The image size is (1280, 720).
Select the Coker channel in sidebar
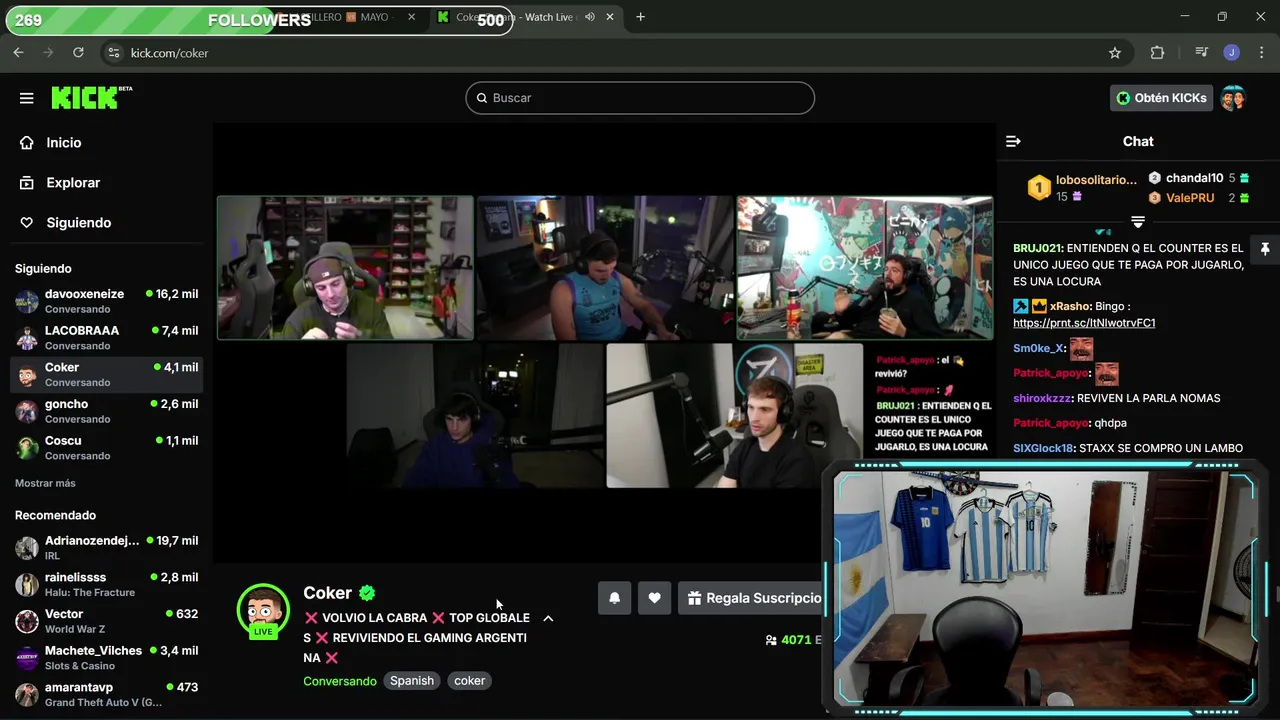coord(107,375)
